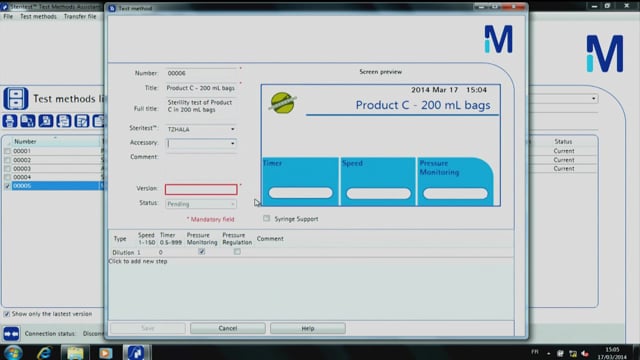The image size is (640, 360).
Task: Click the preview magnifier toolbar icon
Action: 46,121
